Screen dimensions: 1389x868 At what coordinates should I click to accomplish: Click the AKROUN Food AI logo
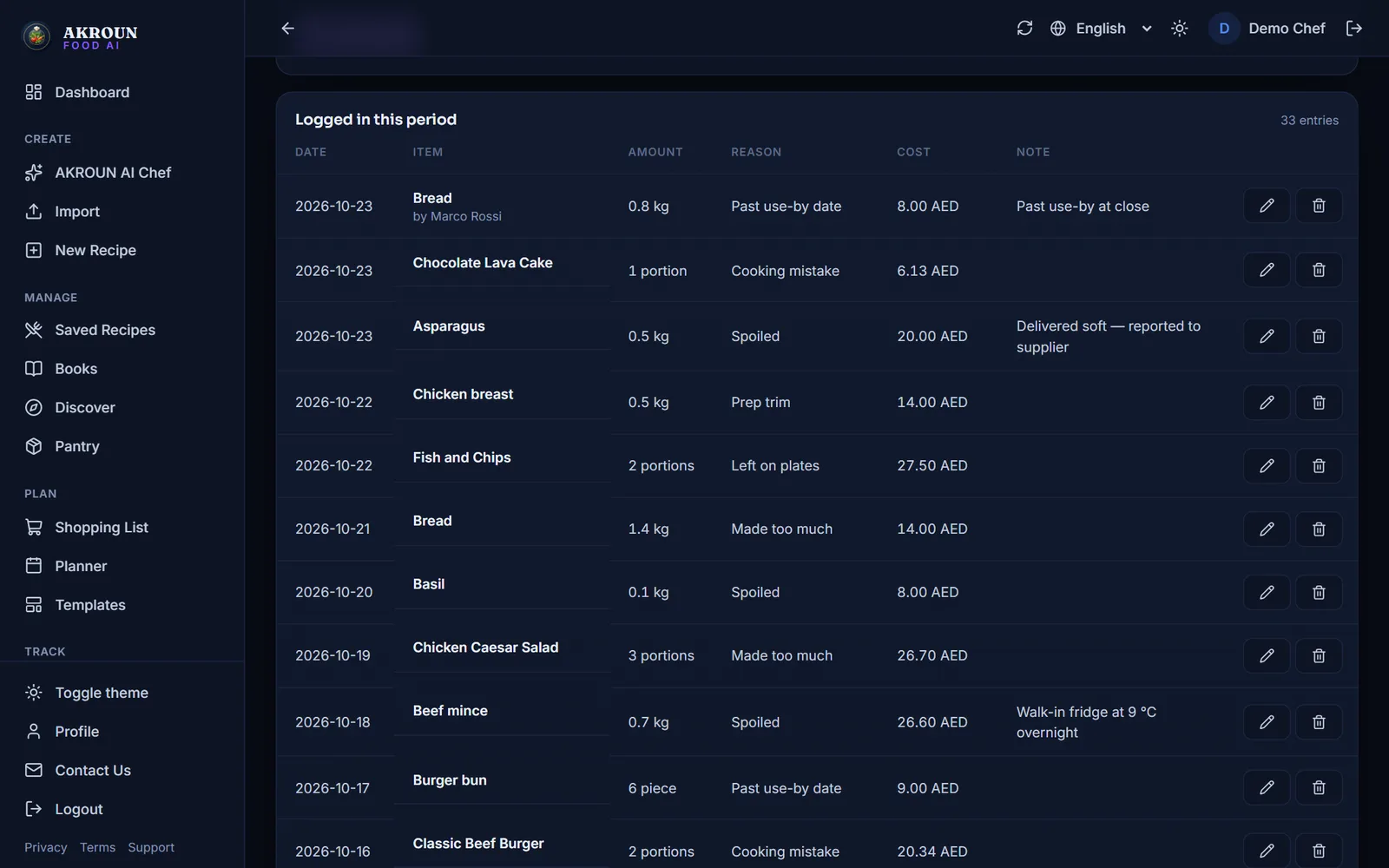(x=80, y=36)
